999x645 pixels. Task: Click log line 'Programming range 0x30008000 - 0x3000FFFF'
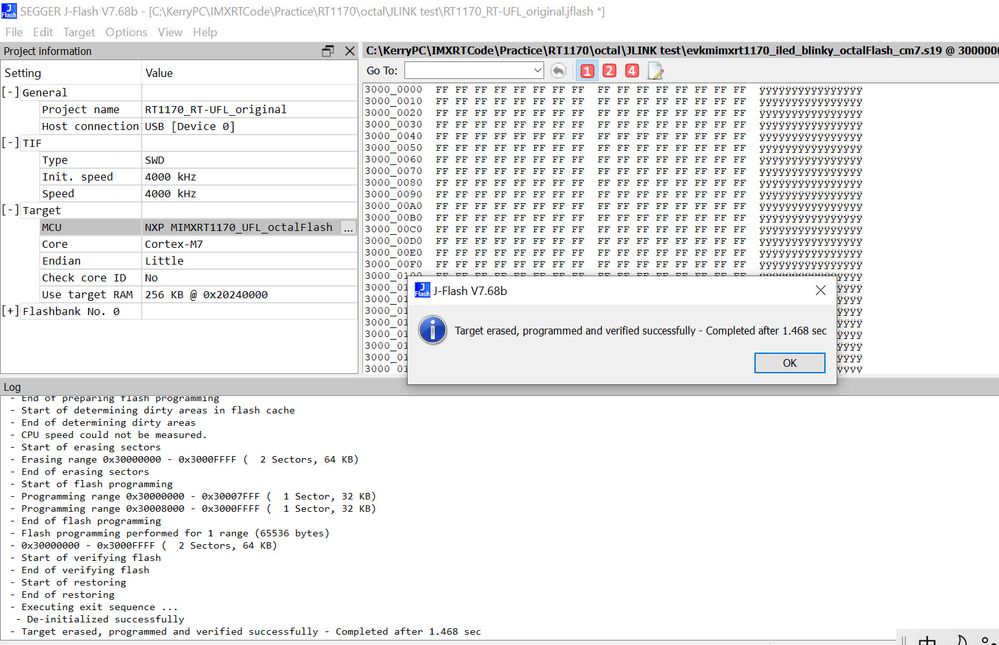(x=193, y=509)
